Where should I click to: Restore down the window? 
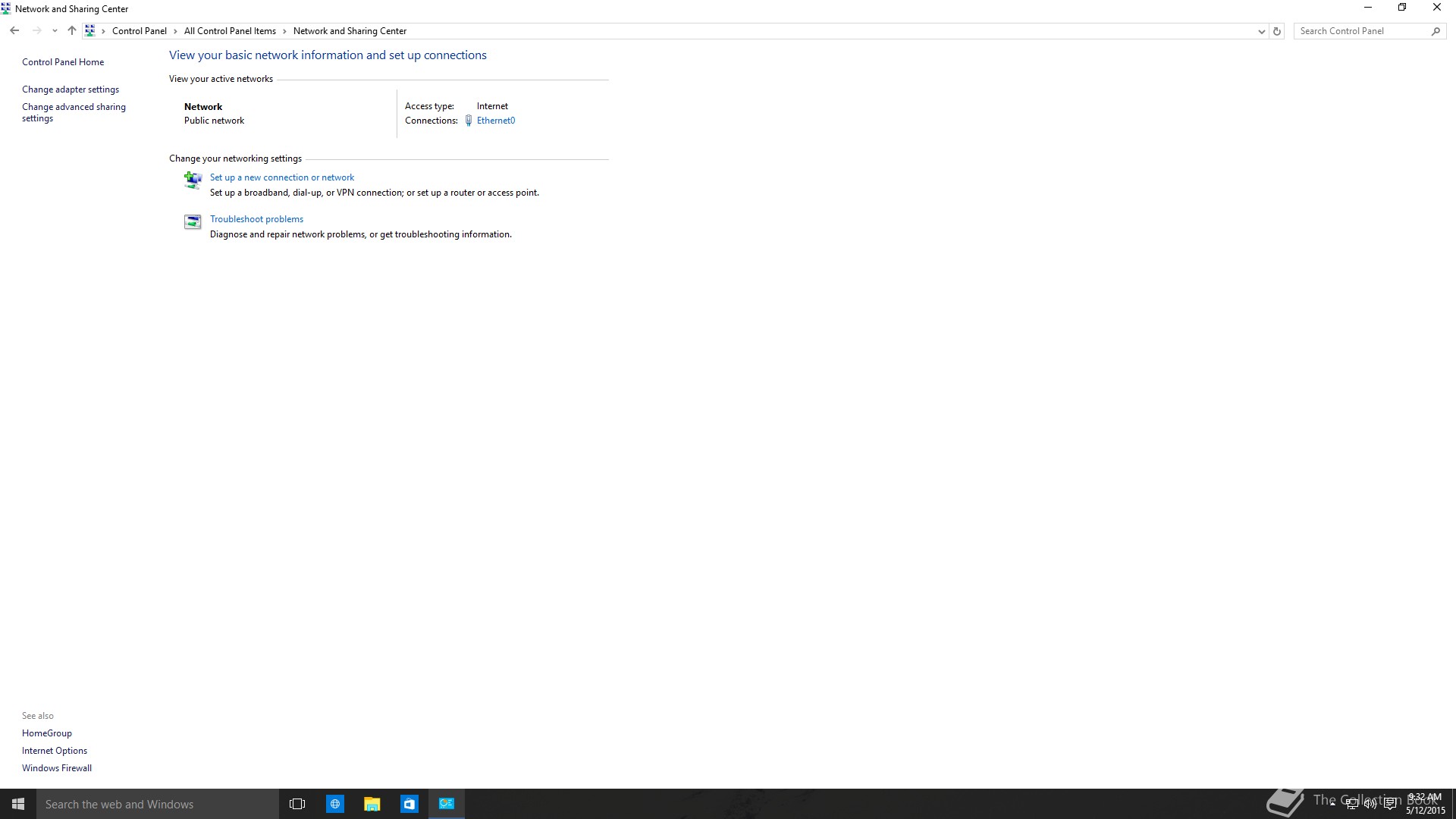pos(1402,8)
